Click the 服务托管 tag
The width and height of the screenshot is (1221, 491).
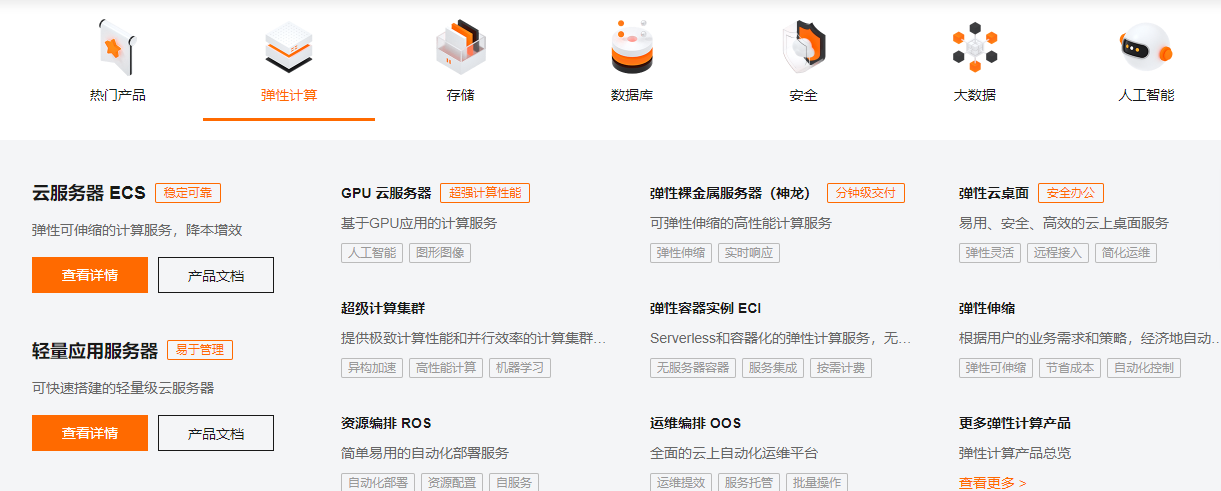pos(749,482)
